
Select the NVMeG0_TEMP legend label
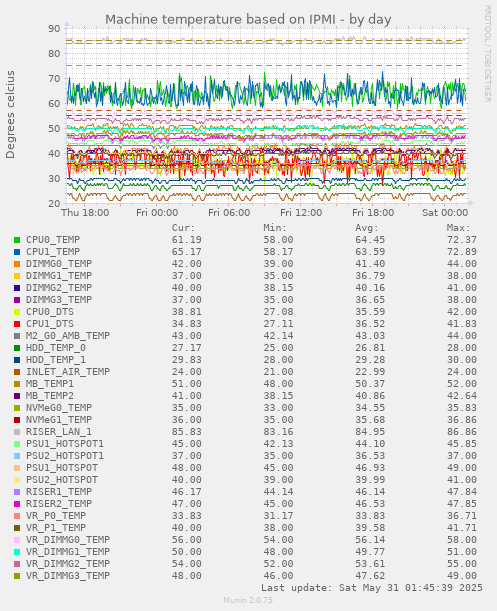coord(59,408)
